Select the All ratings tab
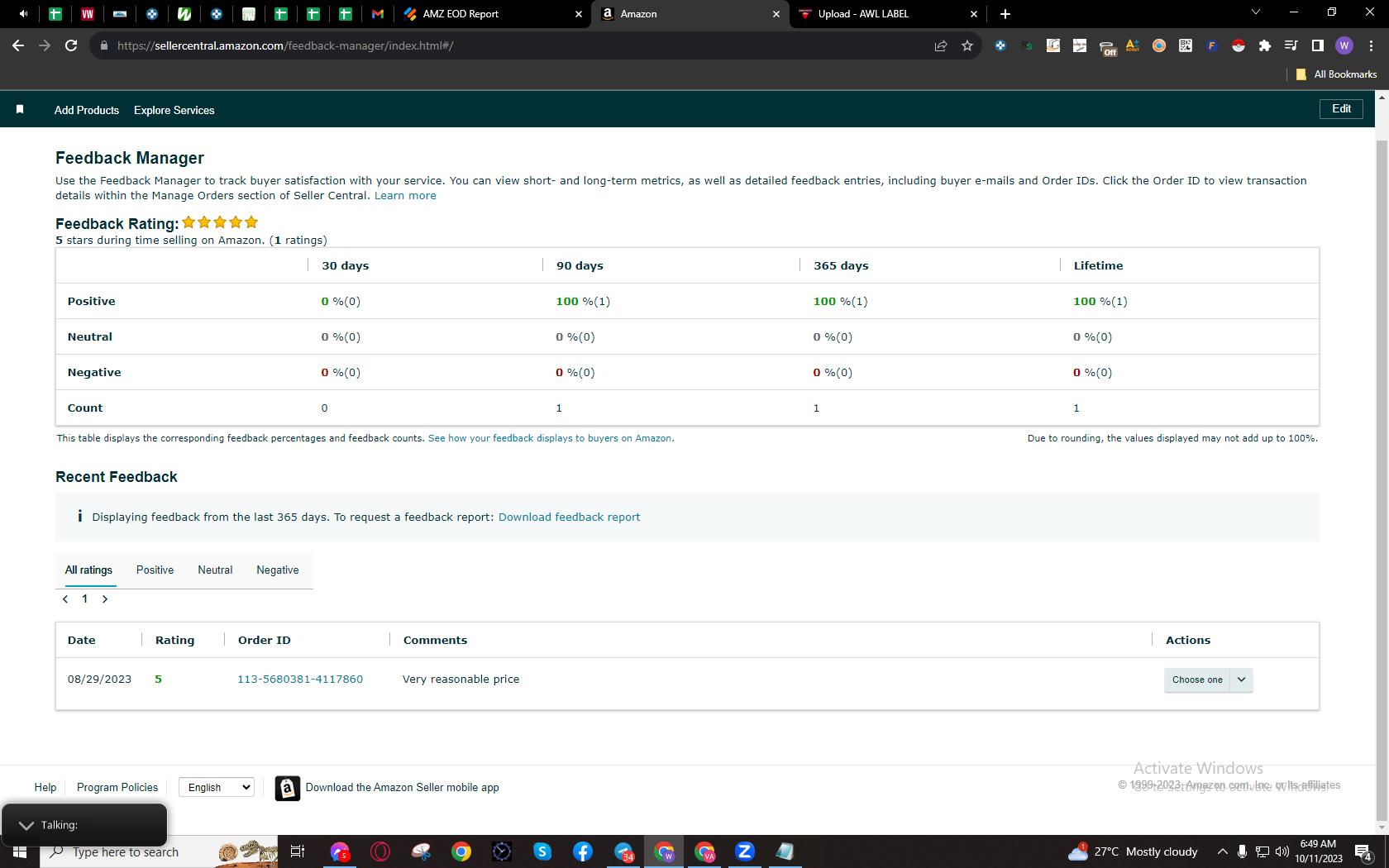Viewport: 1389px width, 868px height. pos(88,570)
